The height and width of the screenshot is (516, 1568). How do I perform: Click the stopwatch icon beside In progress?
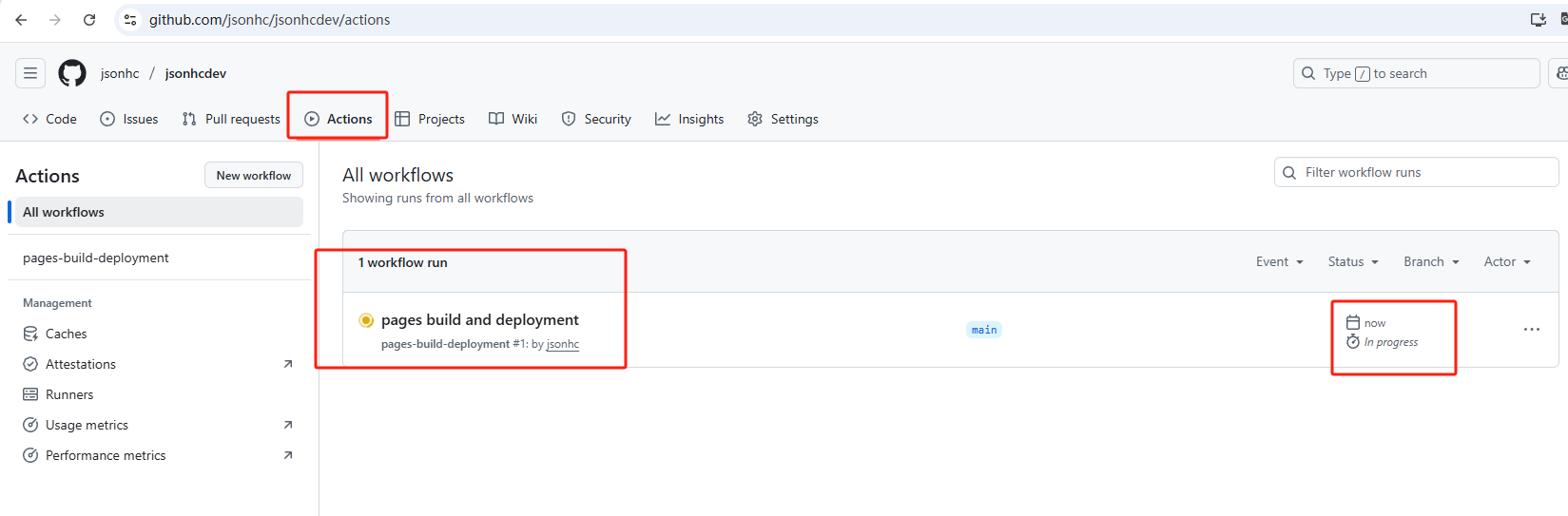1353,341
